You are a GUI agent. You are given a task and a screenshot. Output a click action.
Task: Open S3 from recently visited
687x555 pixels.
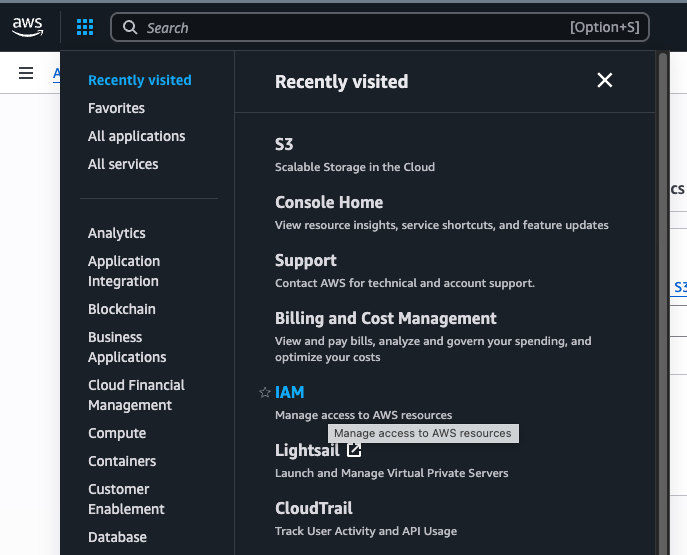(284, 144)
